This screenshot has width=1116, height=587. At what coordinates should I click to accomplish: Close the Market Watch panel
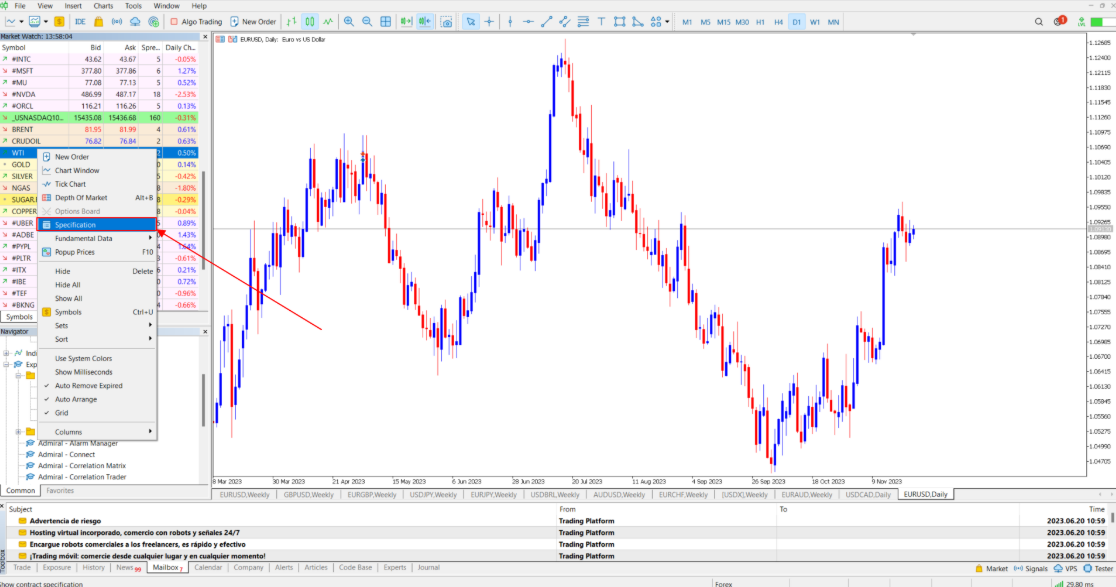click(x=205, y=36)
